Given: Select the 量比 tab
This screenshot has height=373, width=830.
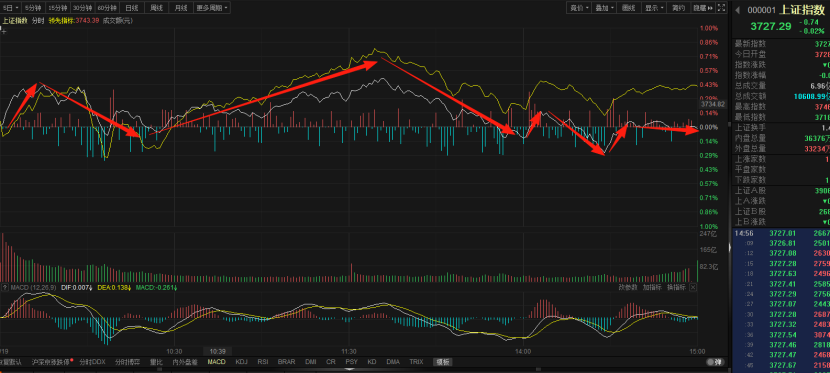Looking at the screenshot, I should [156, 362].
